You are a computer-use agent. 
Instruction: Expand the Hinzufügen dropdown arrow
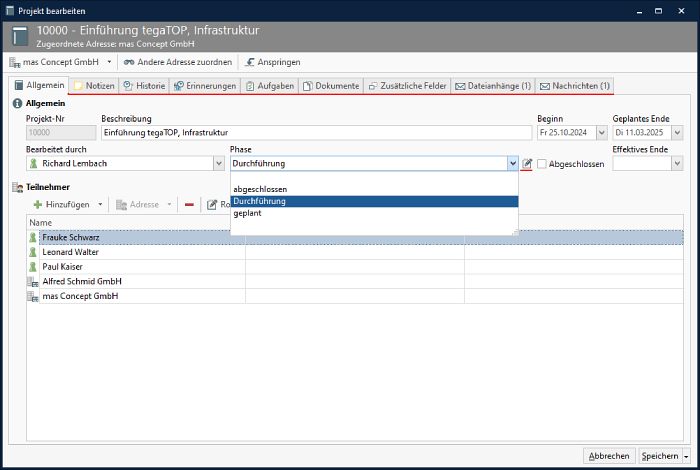100,204
